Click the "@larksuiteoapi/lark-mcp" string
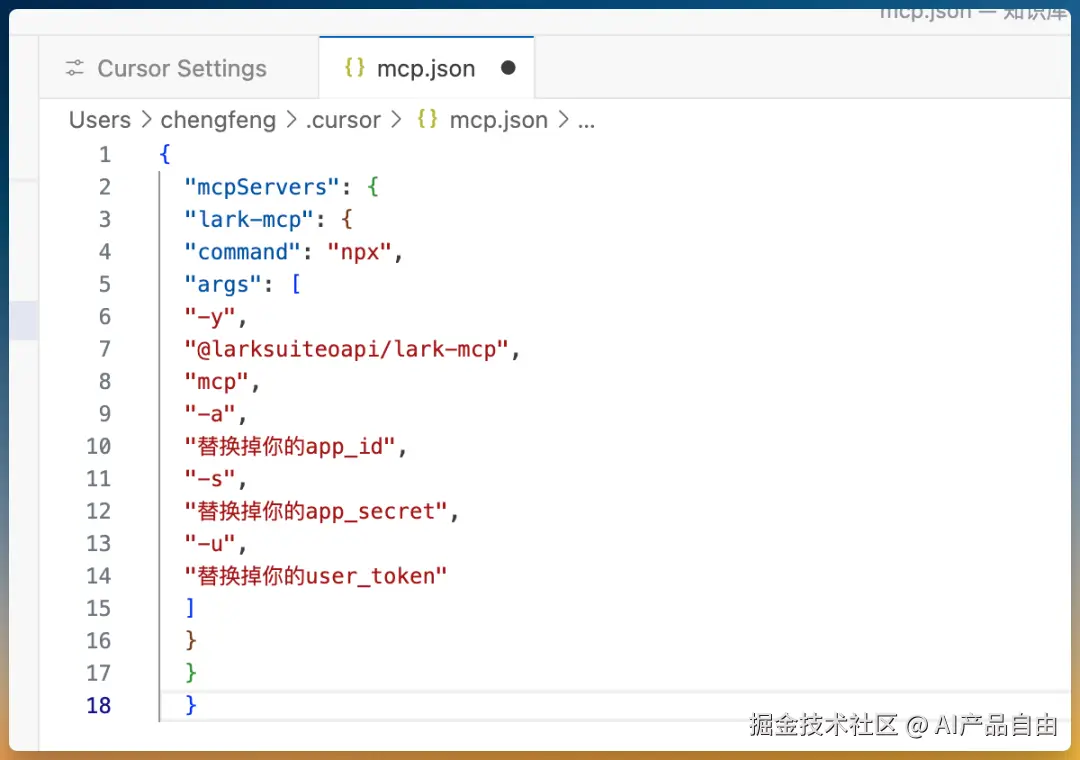The width and height of the screenshot is (1080, 760). click(x=346, y=349)
